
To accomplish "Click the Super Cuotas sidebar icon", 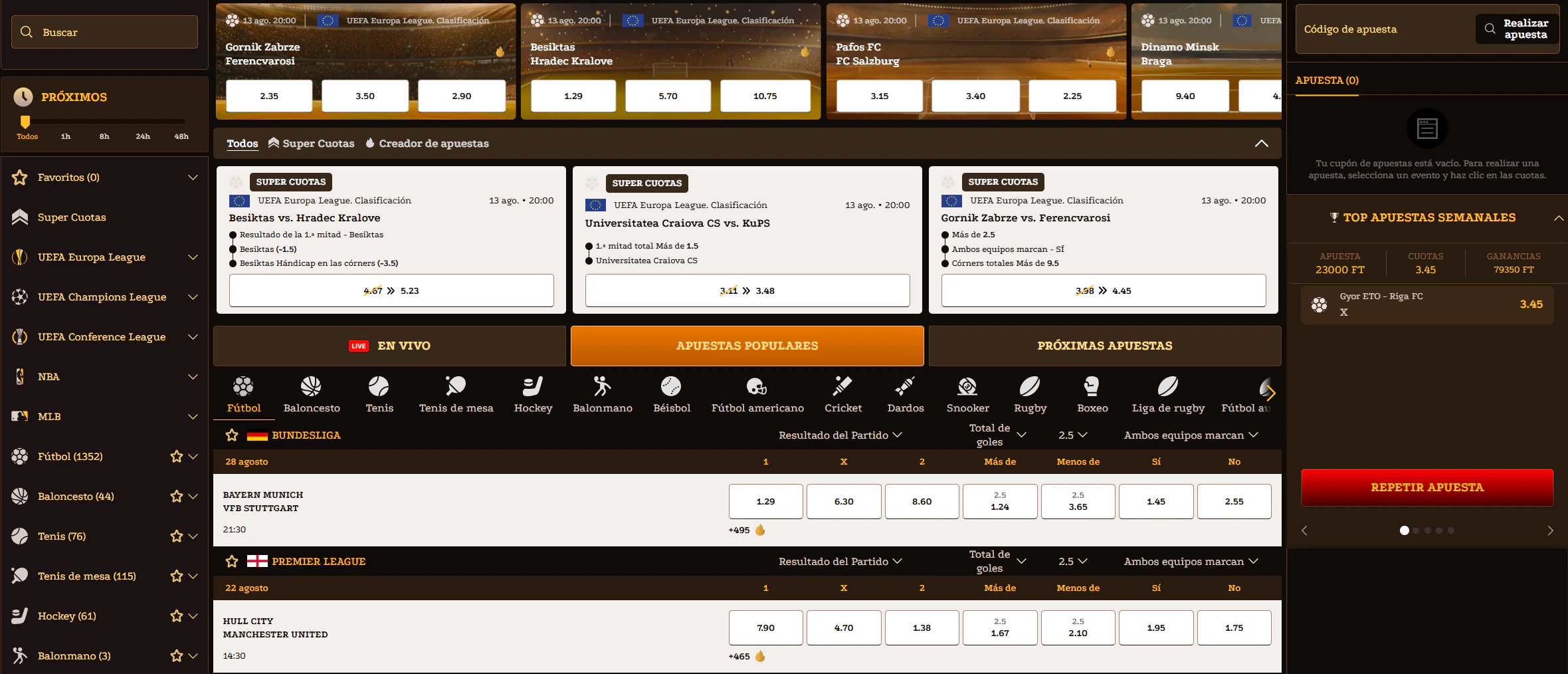I will 20,217.
